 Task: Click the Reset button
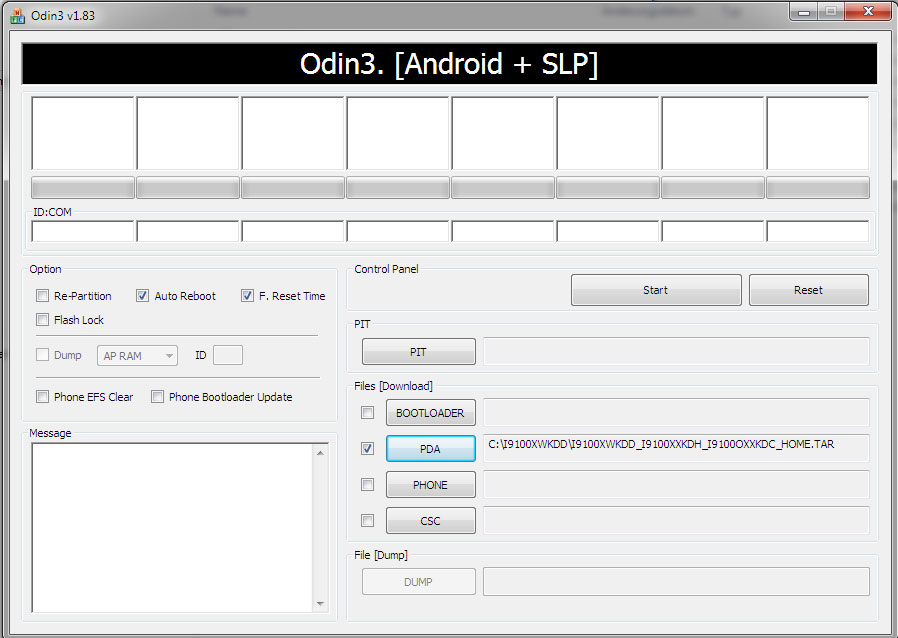(x=808, y=290)
